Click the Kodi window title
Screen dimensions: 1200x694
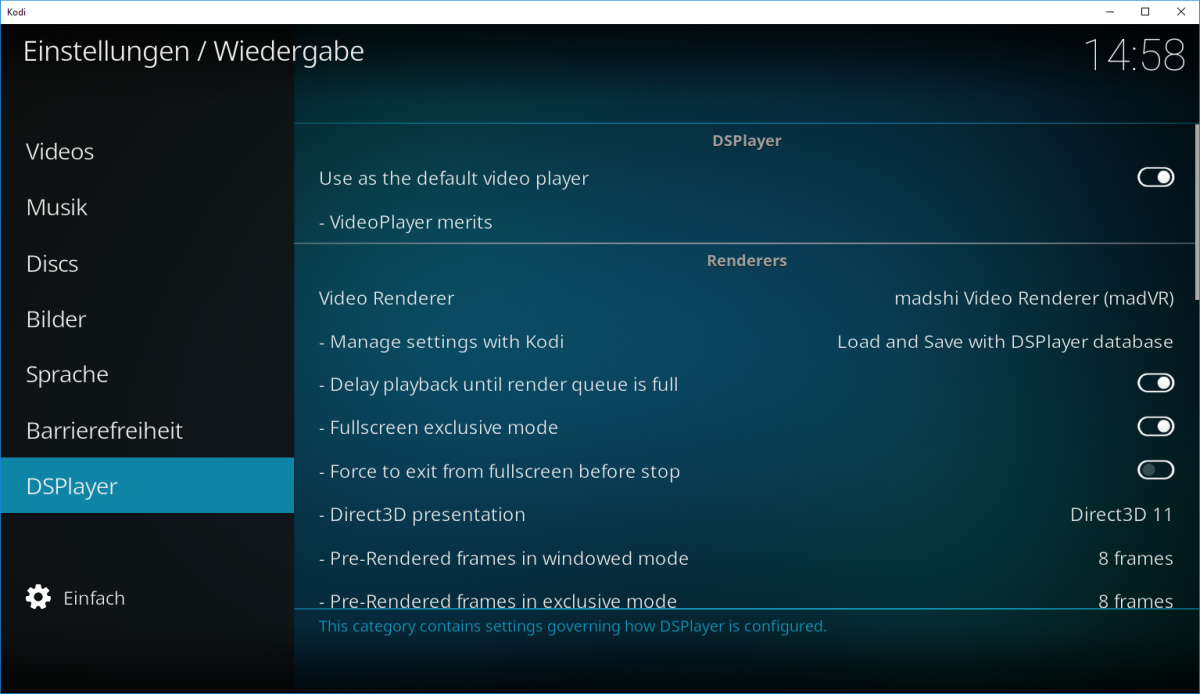(18, 12)
